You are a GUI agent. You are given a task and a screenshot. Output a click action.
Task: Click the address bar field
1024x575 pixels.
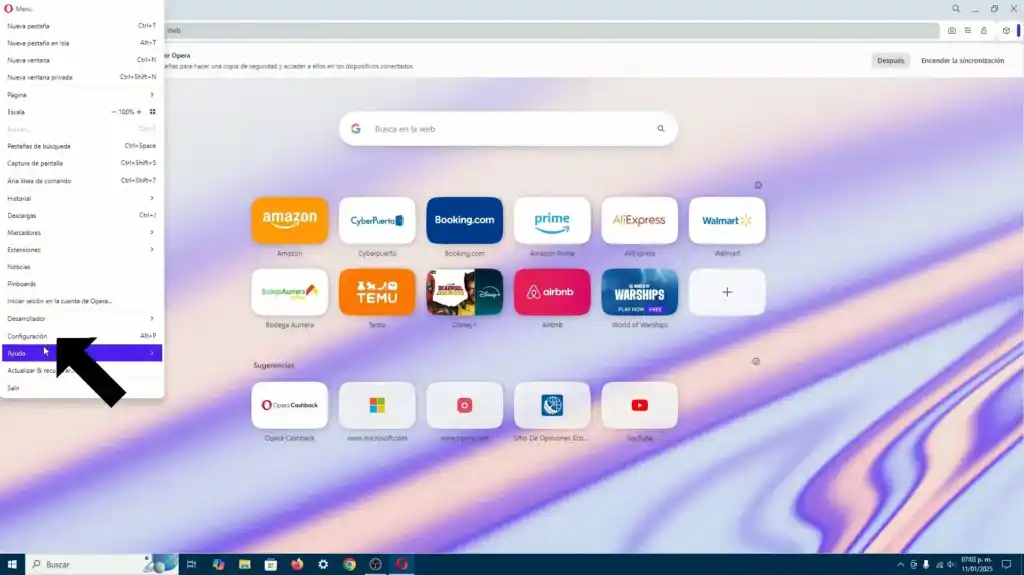[x=551, y=31]
